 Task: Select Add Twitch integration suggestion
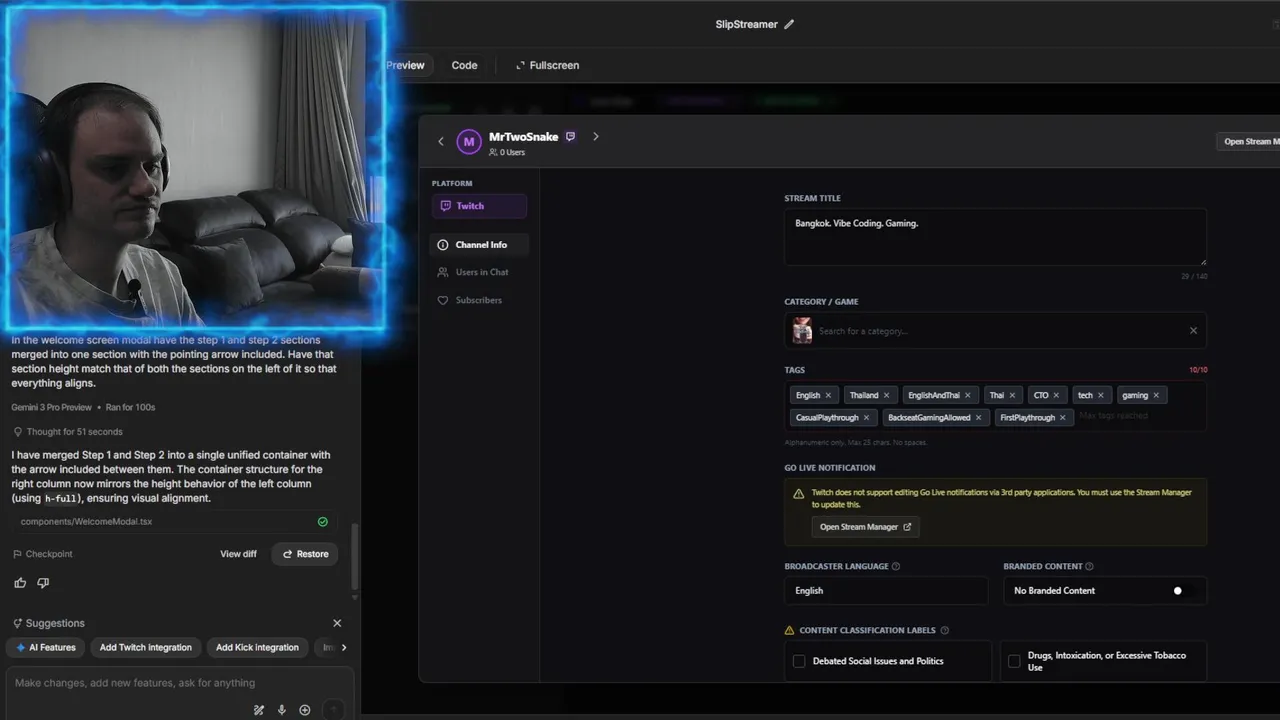pyautogui.click(x=146, y=648)
